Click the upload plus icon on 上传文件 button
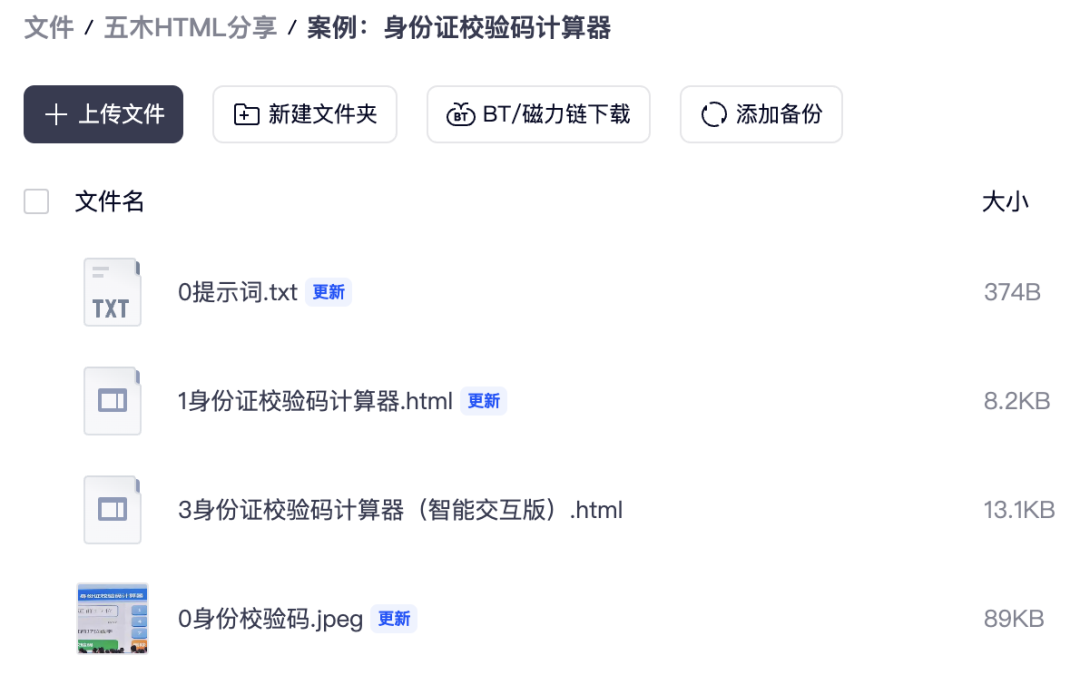Screen dimensions: 1080x675 coord(56,114)
